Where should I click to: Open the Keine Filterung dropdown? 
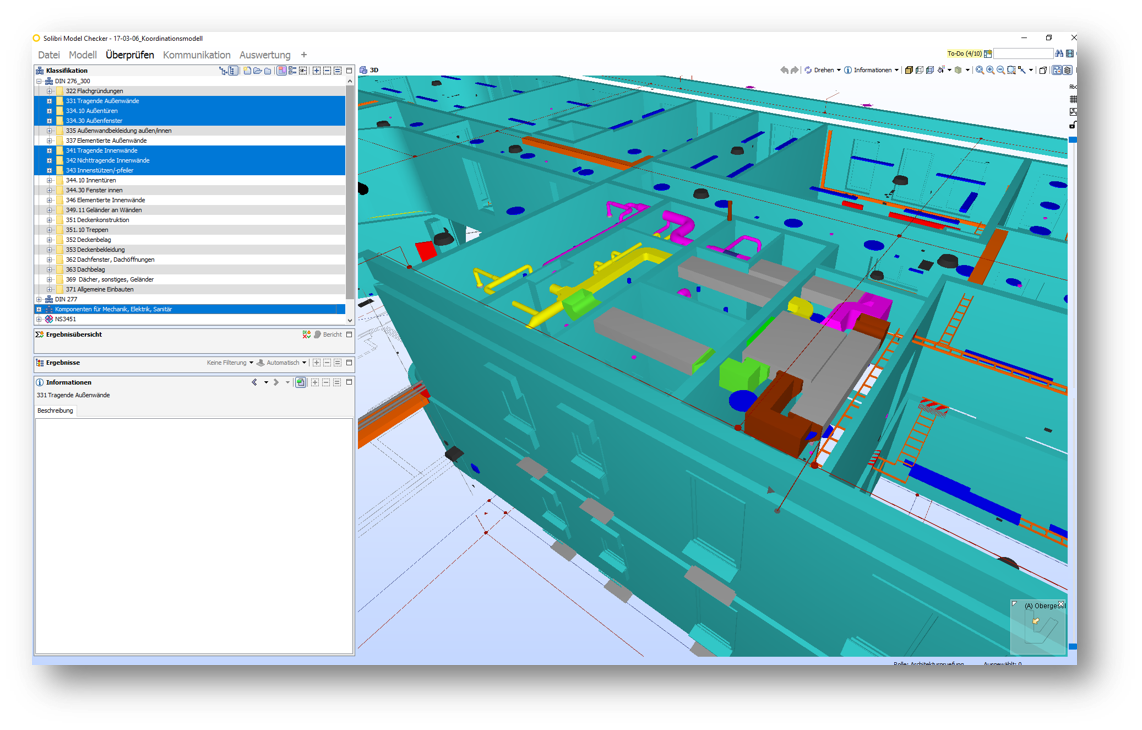[x=229, y=363]
